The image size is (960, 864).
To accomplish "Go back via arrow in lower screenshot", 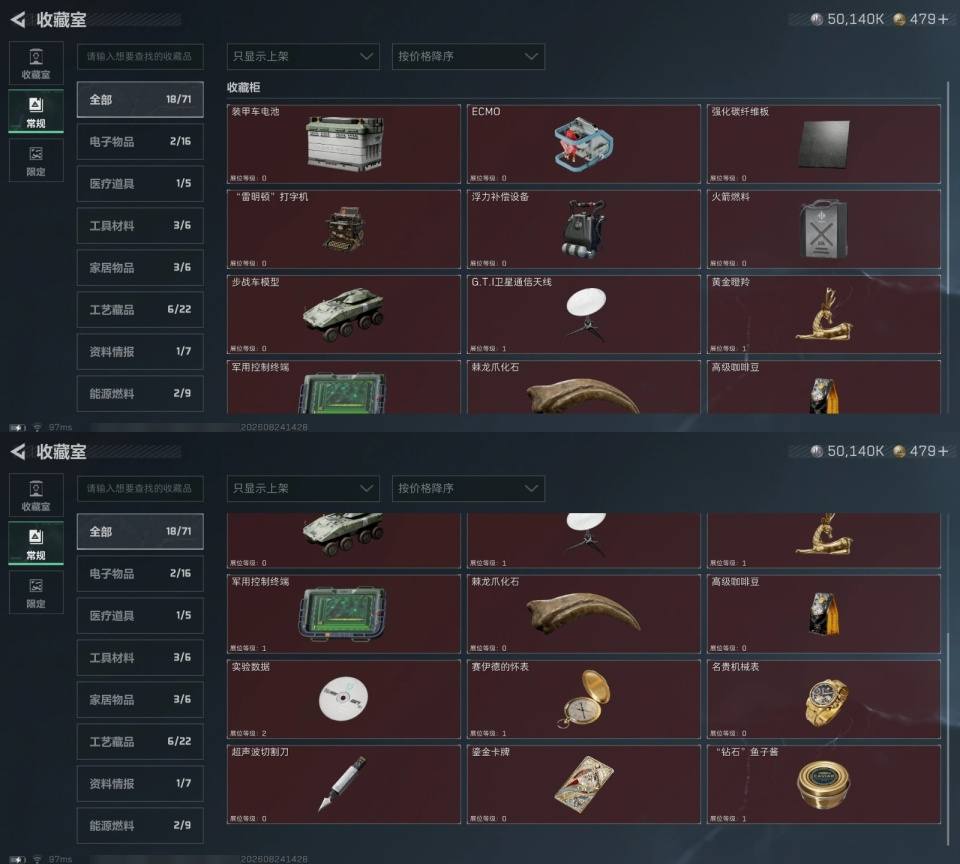I will coord(18,452).
